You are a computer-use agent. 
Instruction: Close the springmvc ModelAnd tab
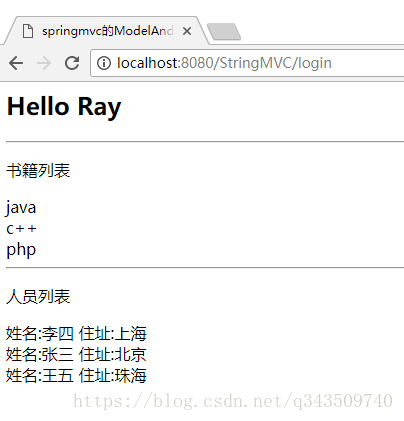pyautogui.click(x=187, y=31)
